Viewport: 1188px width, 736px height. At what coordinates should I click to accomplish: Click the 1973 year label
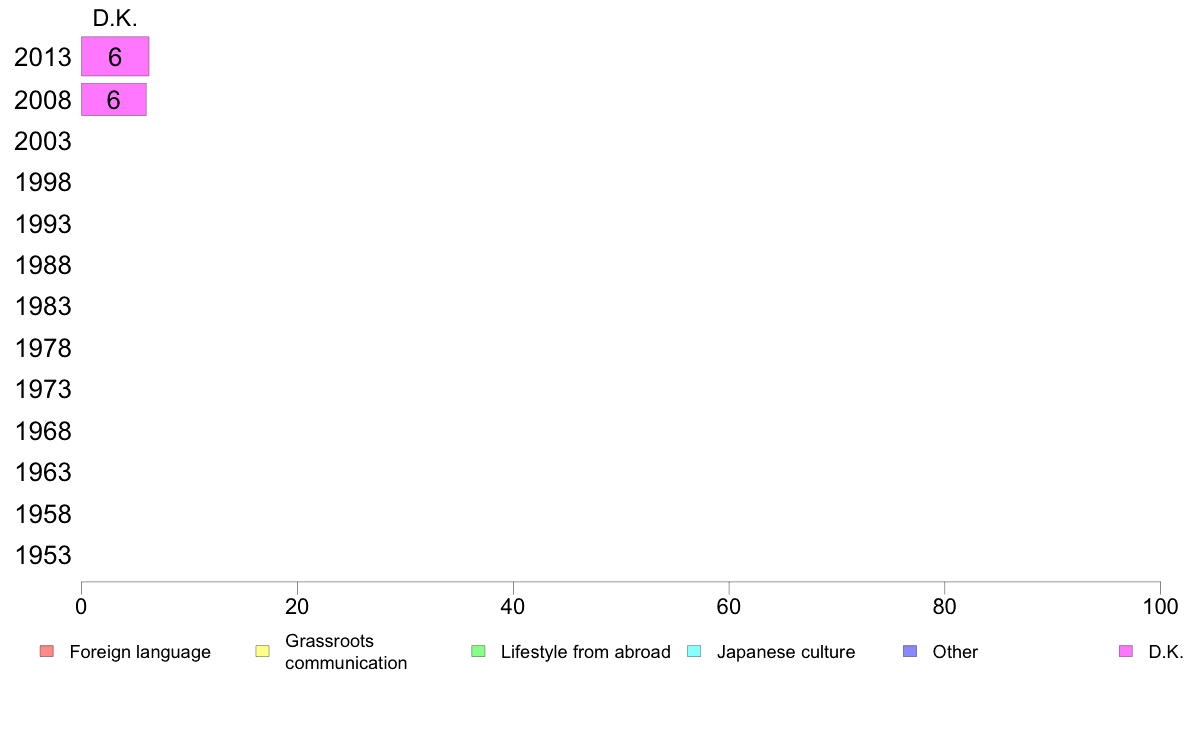[43, 390]
